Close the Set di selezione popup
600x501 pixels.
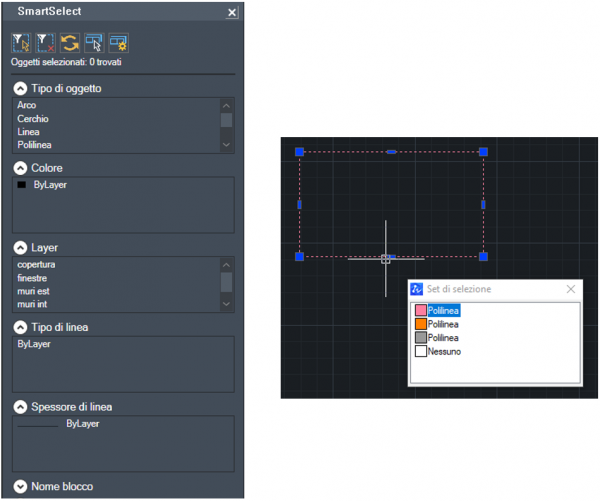(x=571, y=289)
